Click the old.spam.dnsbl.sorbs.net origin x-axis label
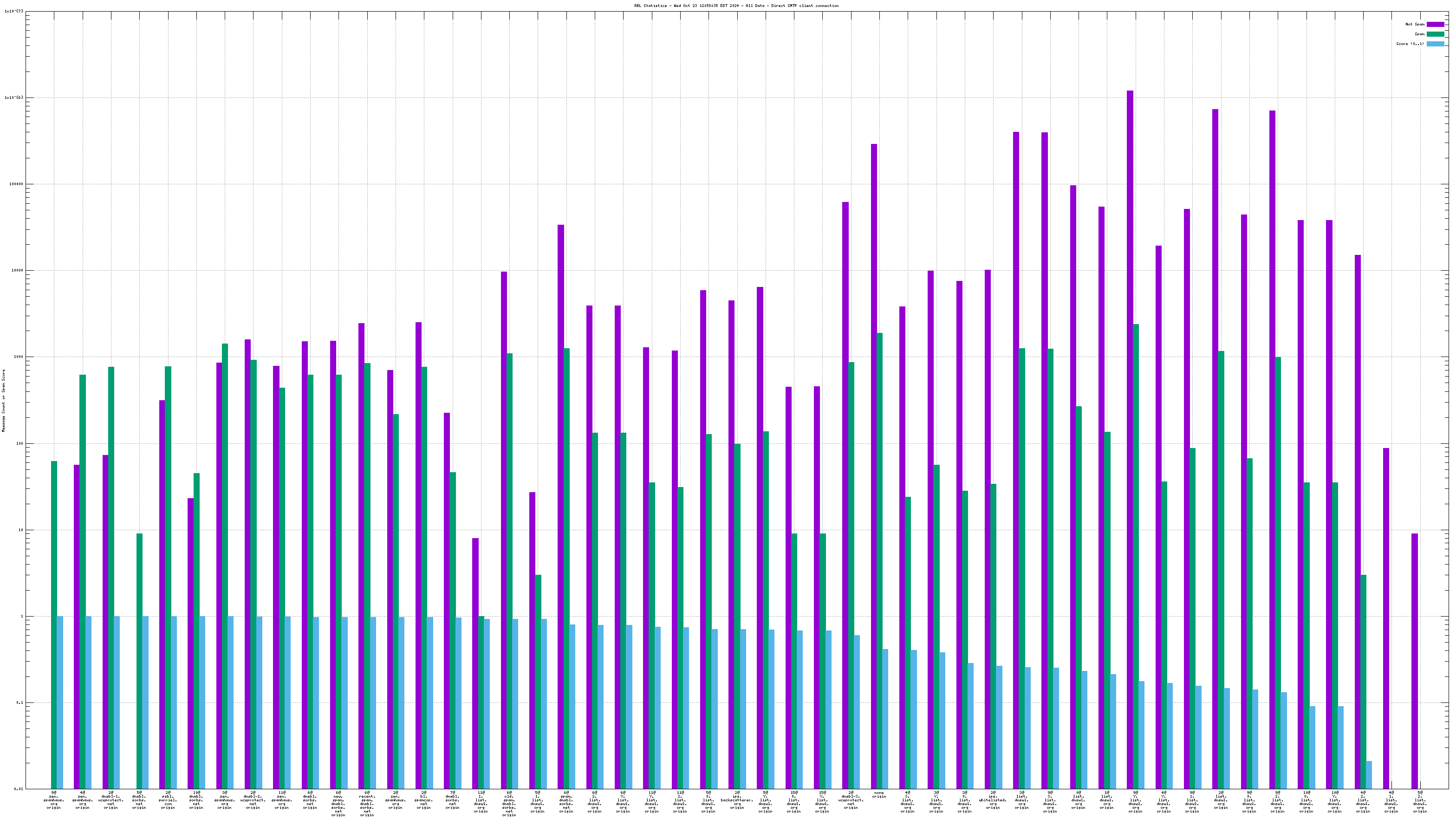 point(509,804)
